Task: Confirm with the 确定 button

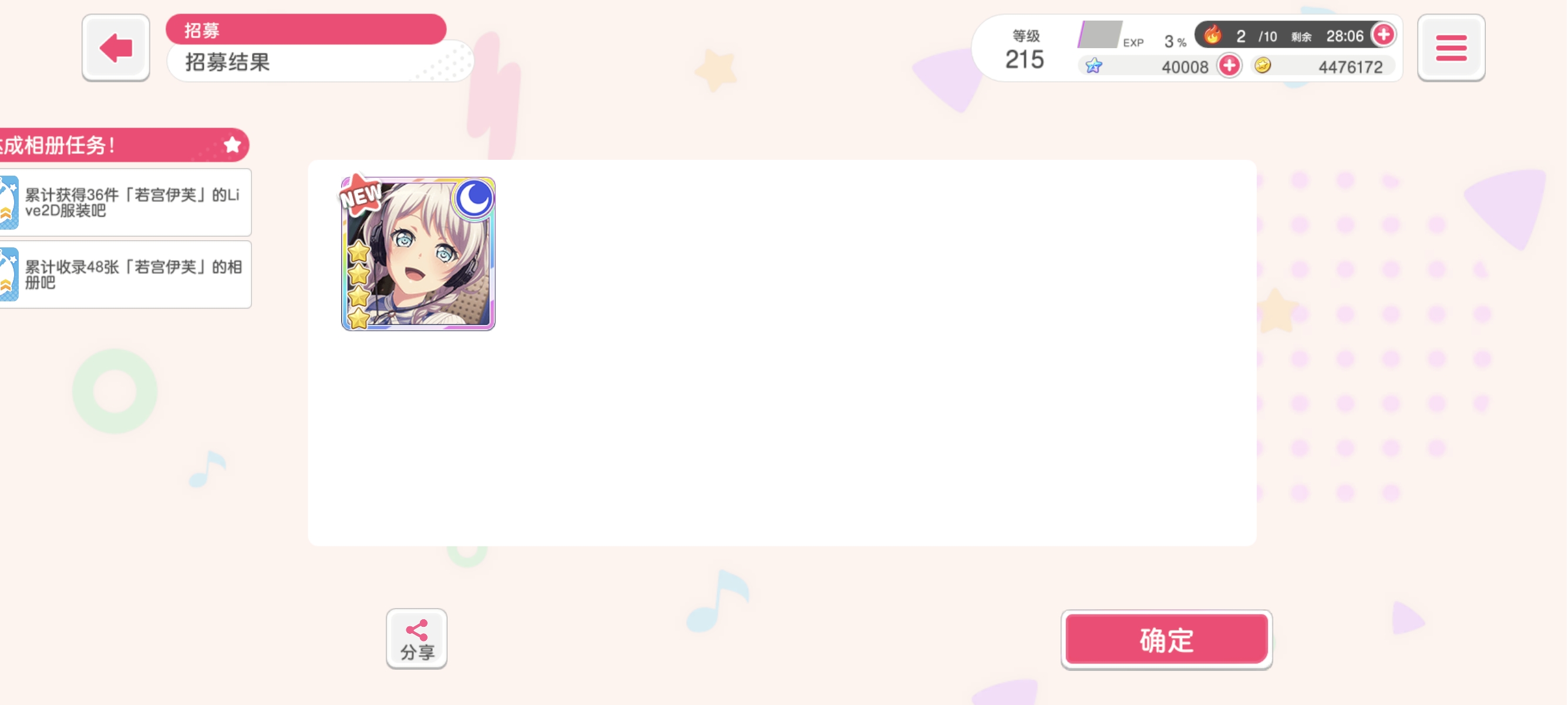Action: tap(1166, 639)
